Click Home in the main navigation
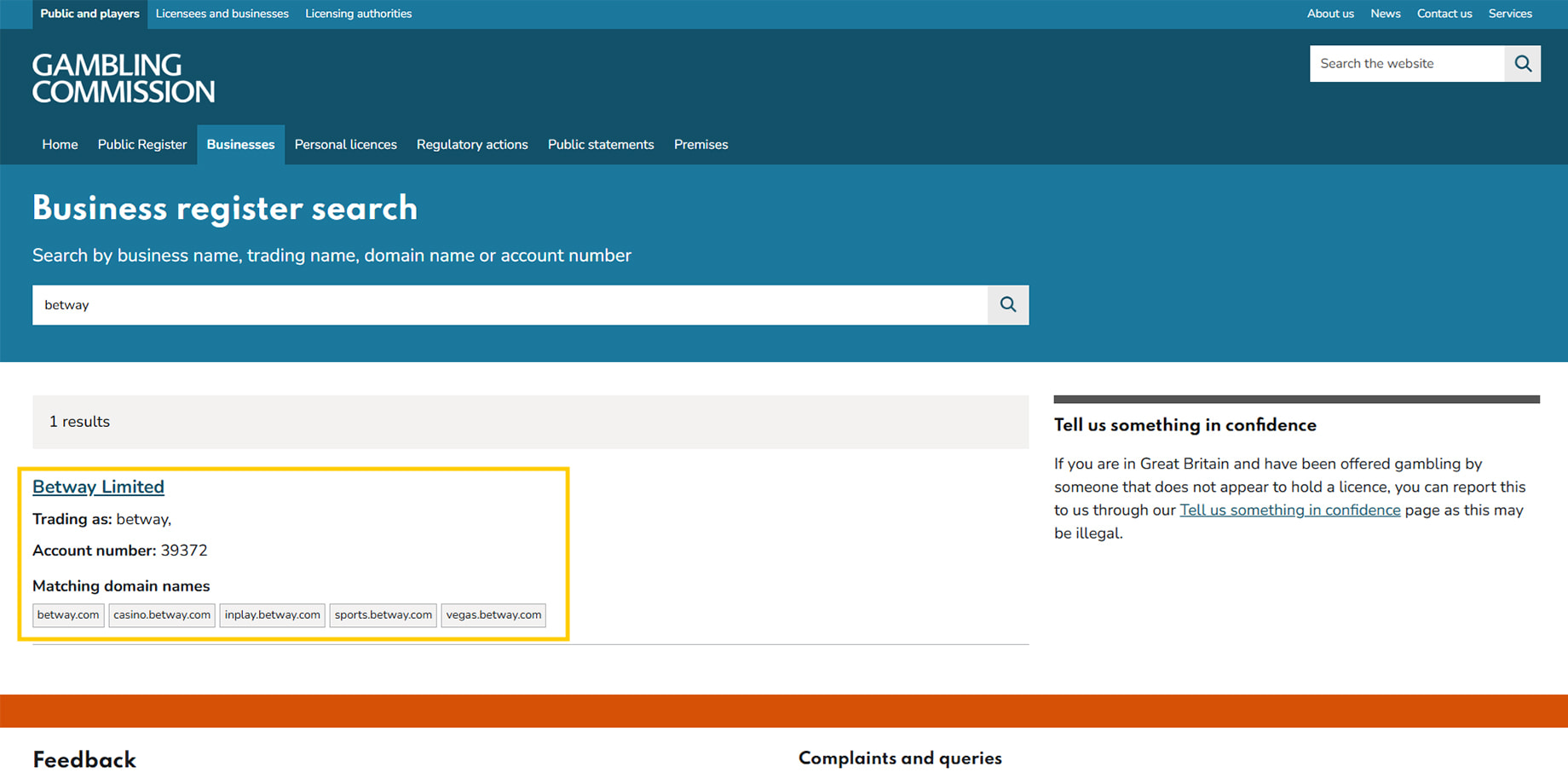Screen dimensions: 1568x784 (60, 145)
